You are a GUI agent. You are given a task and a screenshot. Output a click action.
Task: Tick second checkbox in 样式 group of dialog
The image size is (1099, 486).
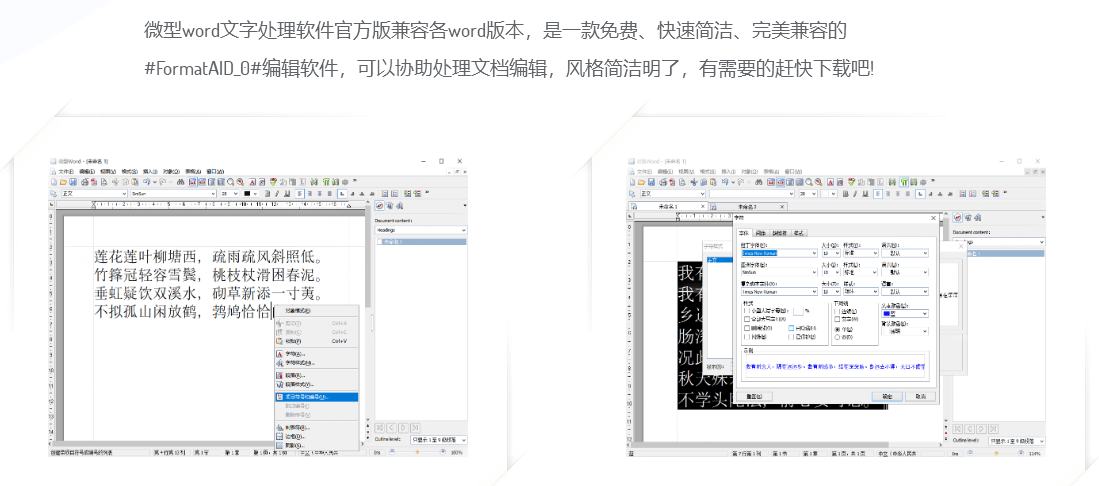pos(747,319)
